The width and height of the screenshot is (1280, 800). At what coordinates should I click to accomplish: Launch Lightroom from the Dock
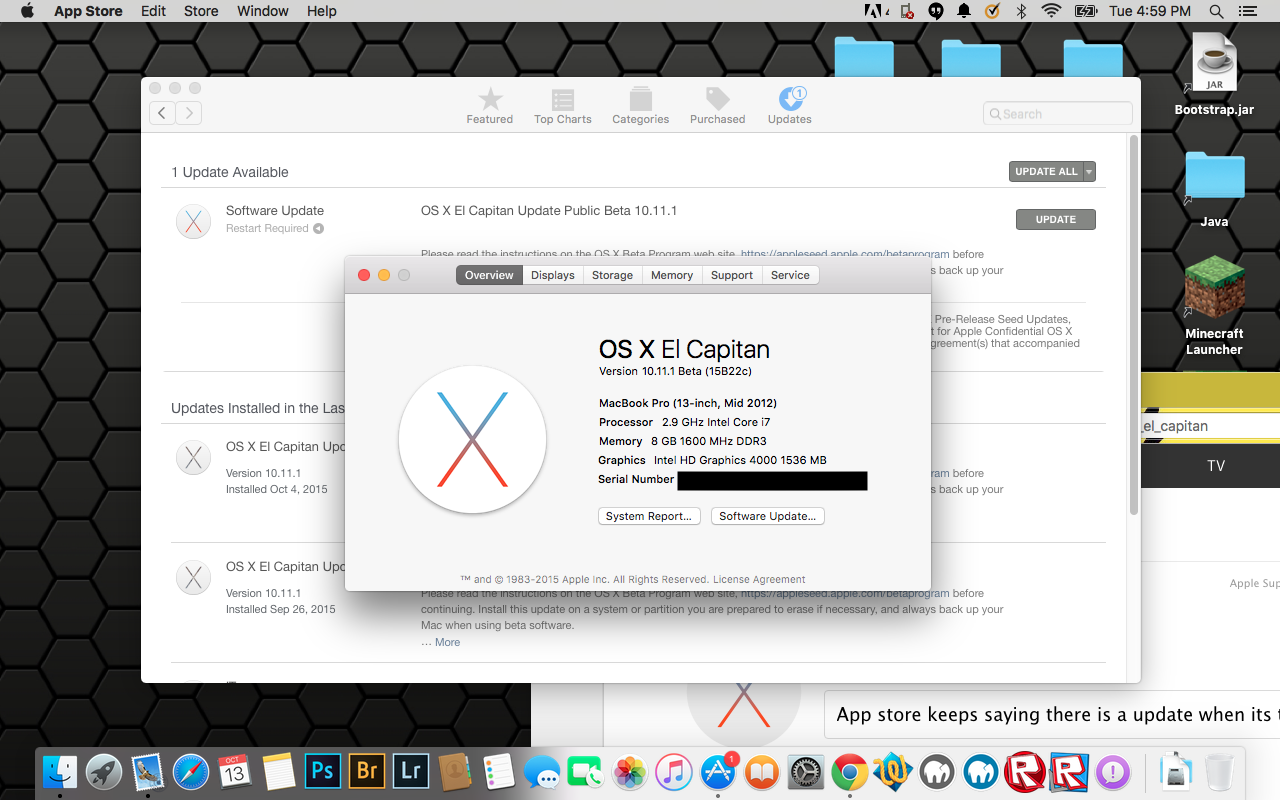coord(411,771)
